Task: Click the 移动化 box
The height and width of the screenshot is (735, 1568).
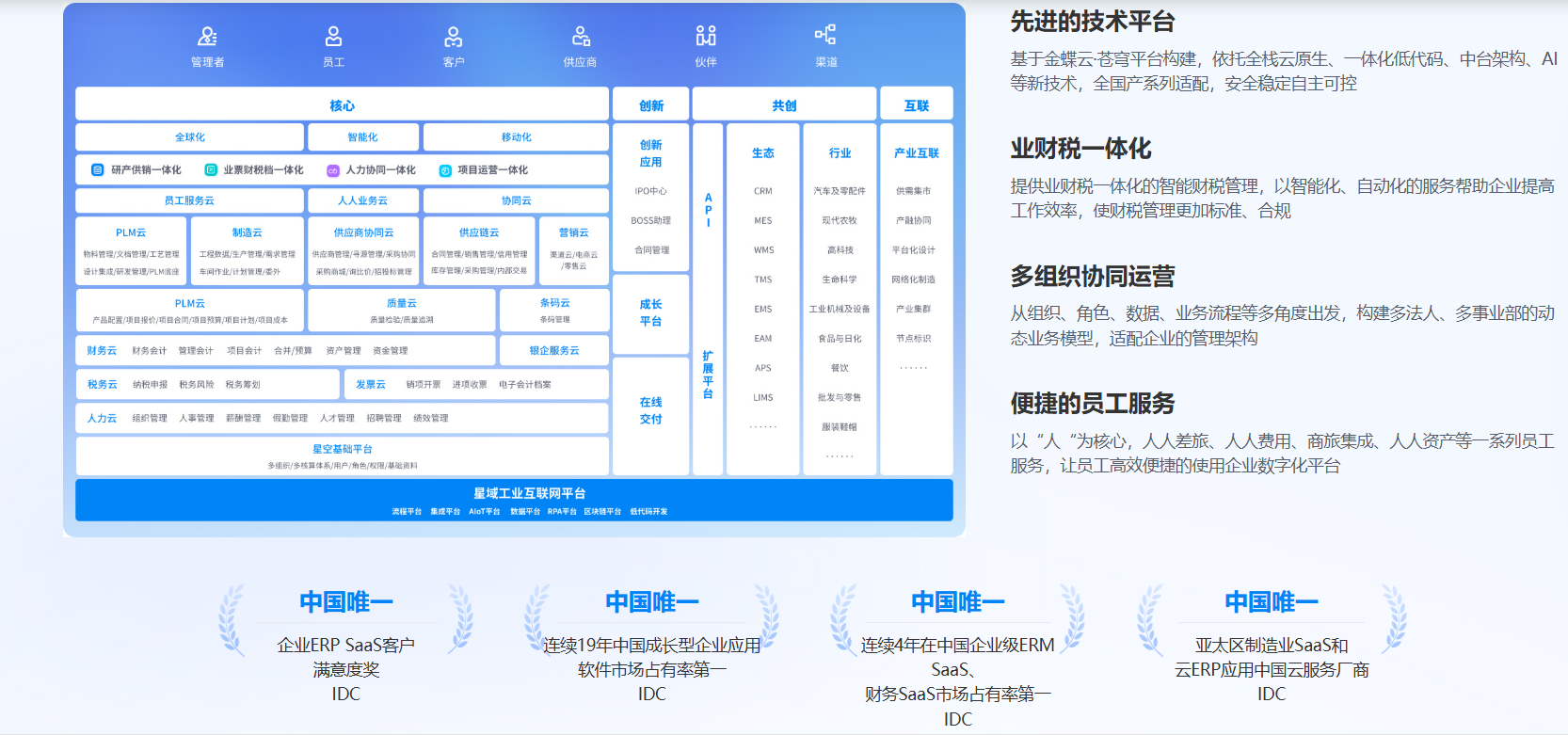Action: point(516,137)
